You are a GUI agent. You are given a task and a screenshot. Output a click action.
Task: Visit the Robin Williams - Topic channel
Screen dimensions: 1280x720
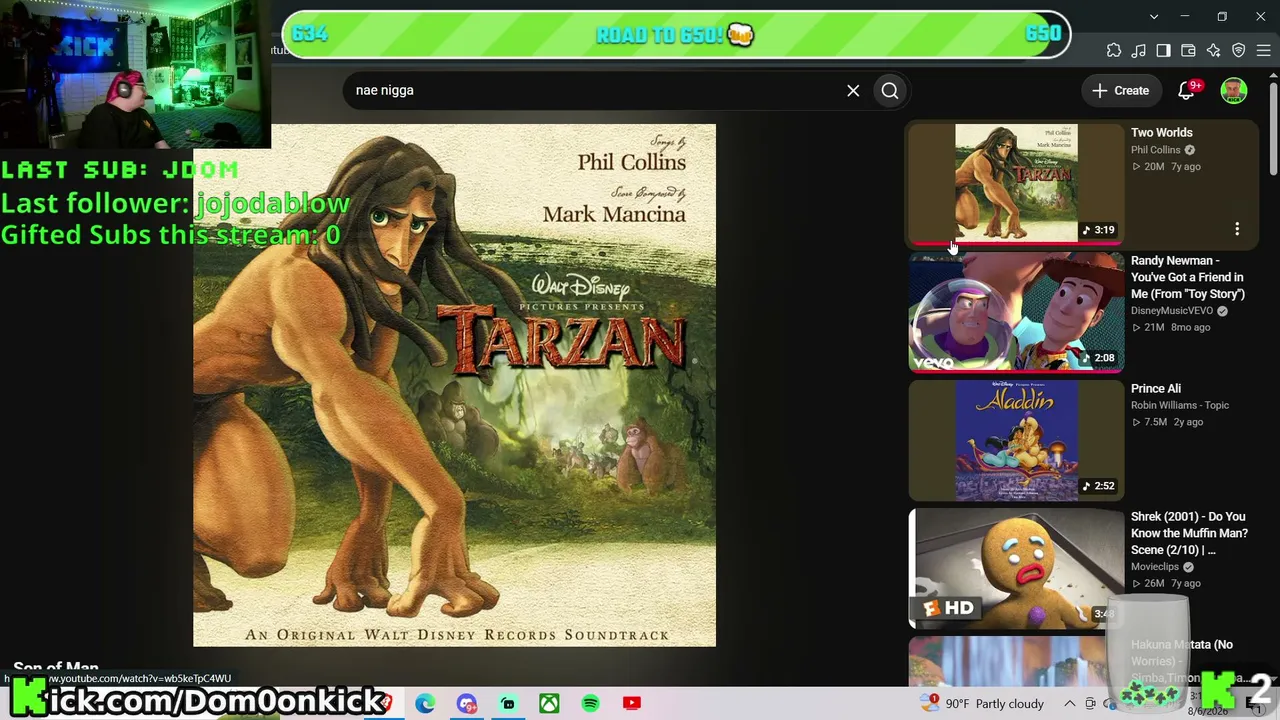[1180, 405]
